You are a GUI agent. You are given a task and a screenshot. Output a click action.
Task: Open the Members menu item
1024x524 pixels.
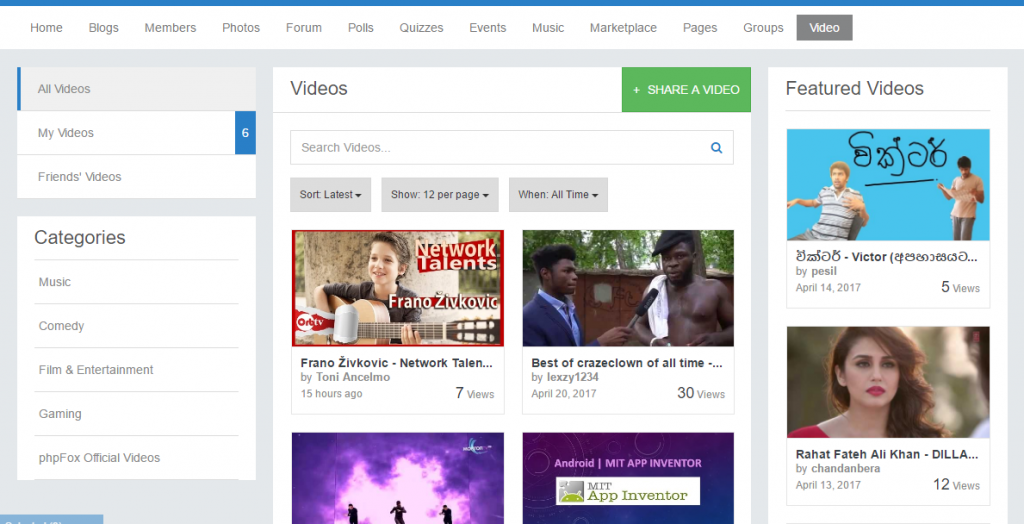[170, 27]
